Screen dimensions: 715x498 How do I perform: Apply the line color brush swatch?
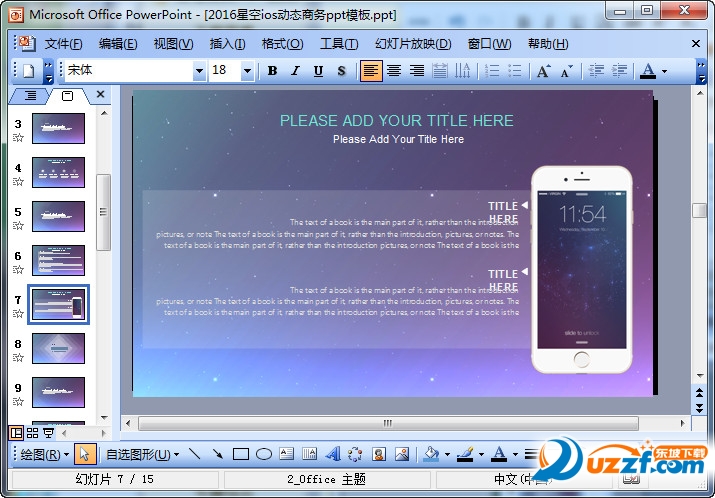(x=465, y=454)
